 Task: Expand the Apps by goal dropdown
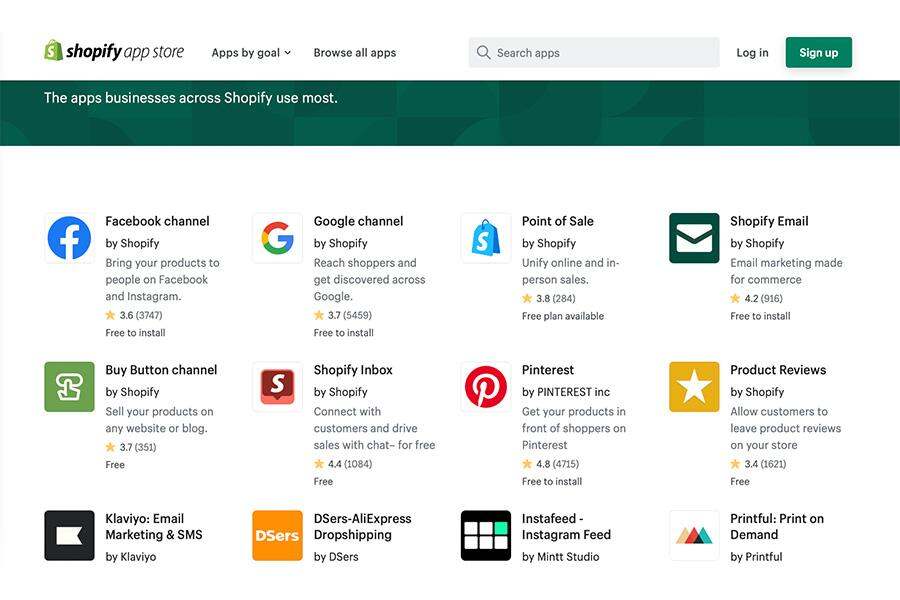pyautogui.click(x=251, y=52)
